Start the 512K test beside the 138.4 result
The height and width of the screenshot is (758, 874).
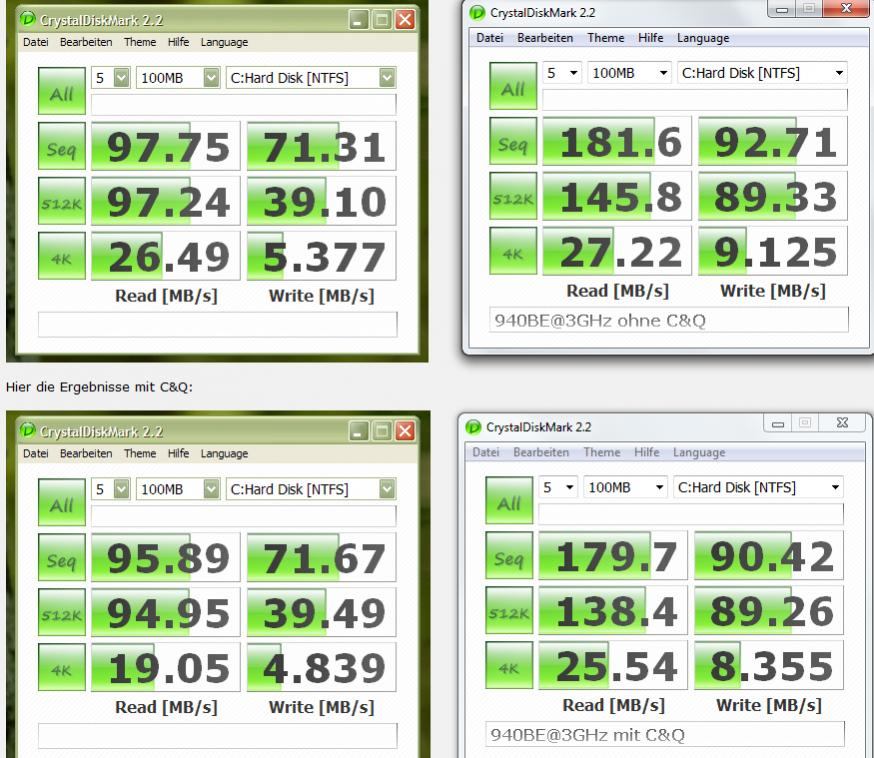[x=509, y=610]
